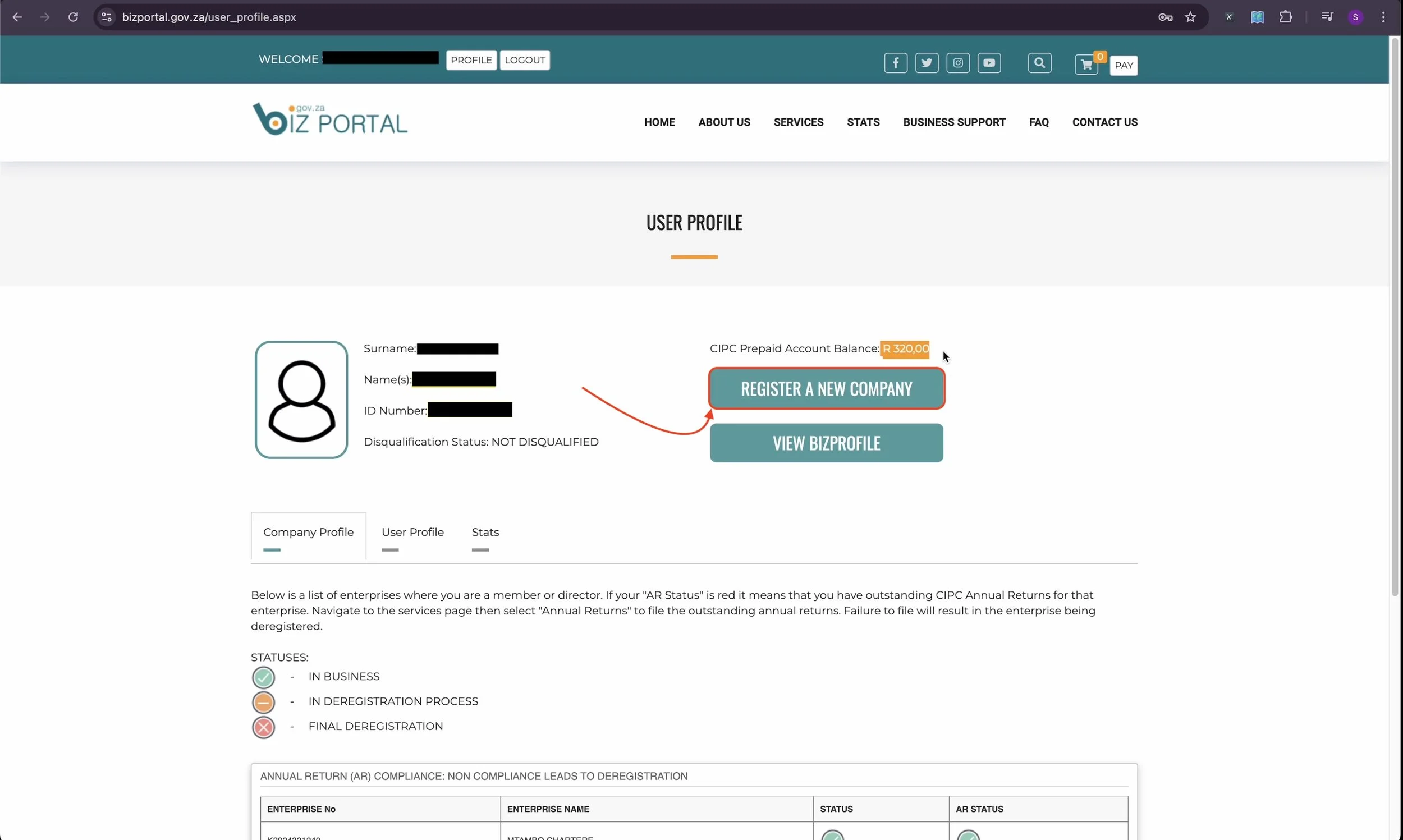
Task: Open View BizProfile button
Action: coord(826,443)
